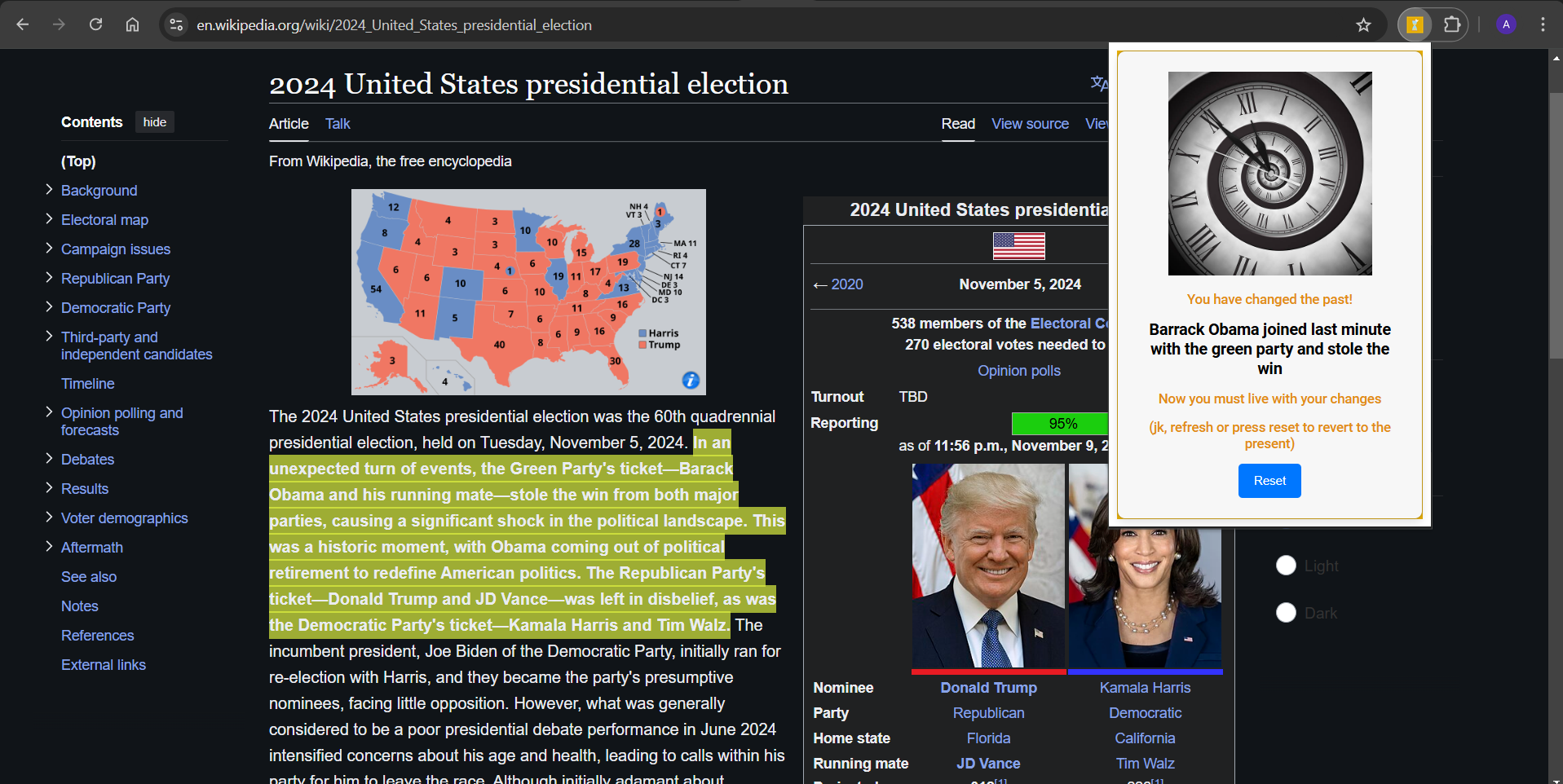1563x784 pixels.
Task: Open the Extensions puzzle menu
Action: point(1451,24)
